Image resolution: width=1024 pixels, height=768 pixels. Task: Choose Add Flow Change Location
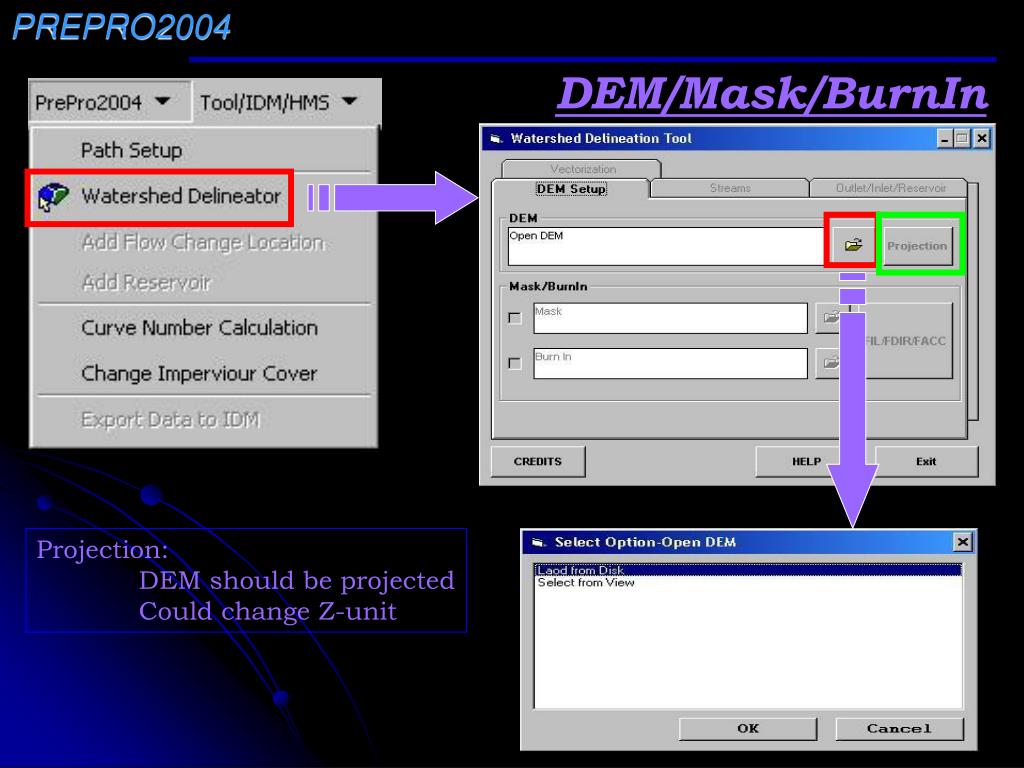pos(202,242)
